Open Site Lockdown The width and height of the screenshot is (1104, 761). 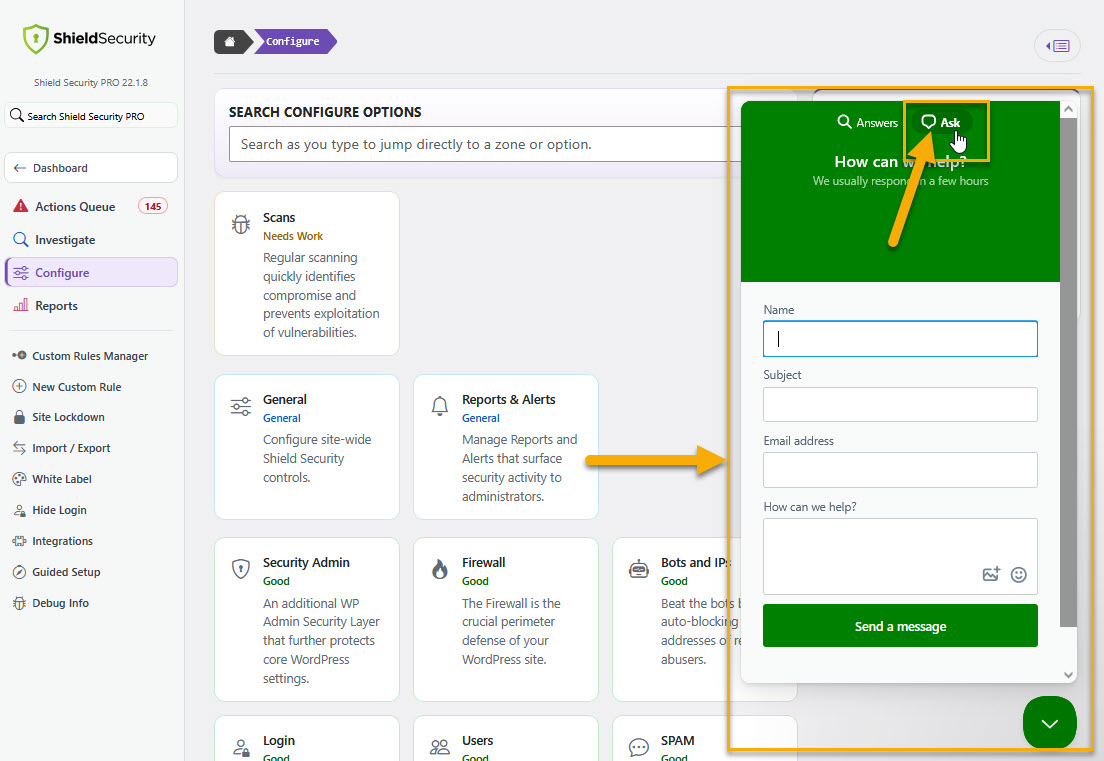tap(68, 417)
